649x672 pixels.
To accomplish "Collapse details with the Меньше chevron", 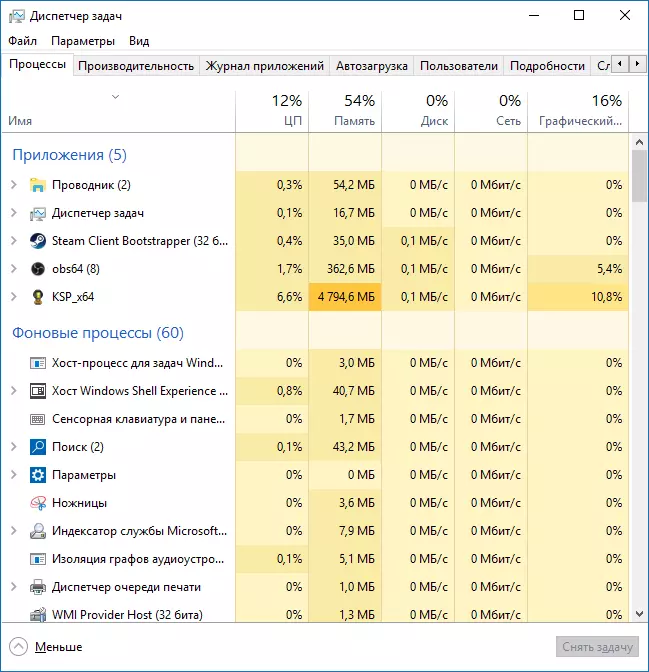I will click(18, 647).
